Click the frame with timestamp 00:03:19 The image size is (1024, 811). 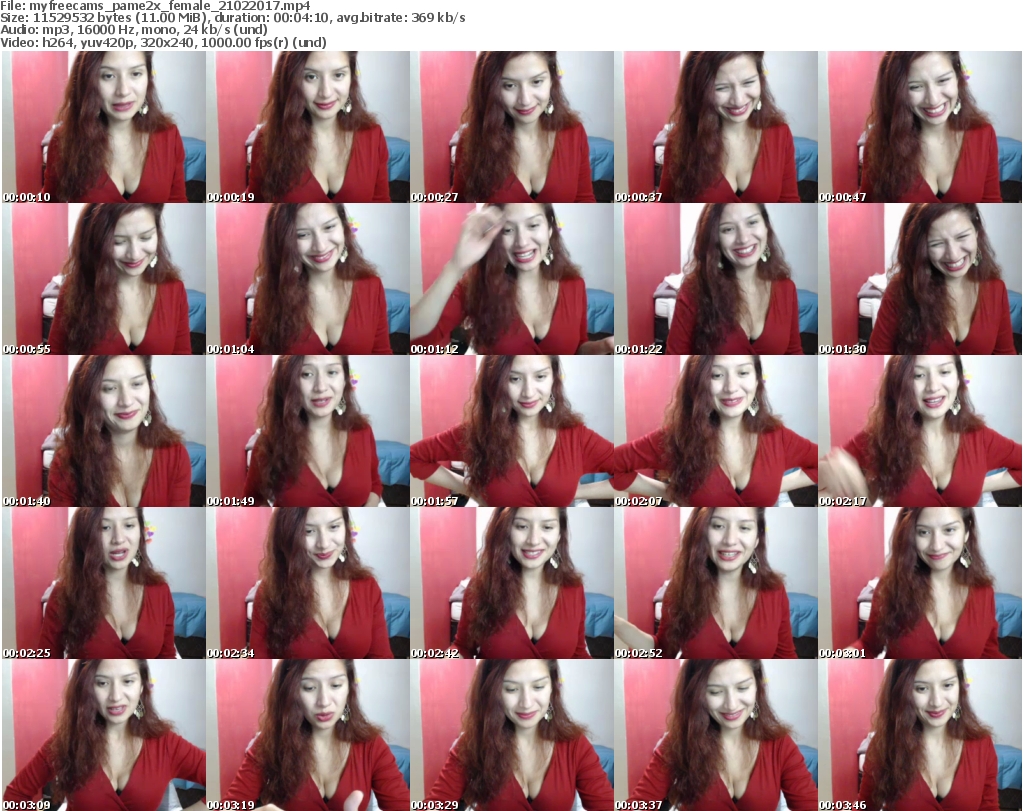tap(308, 735)
